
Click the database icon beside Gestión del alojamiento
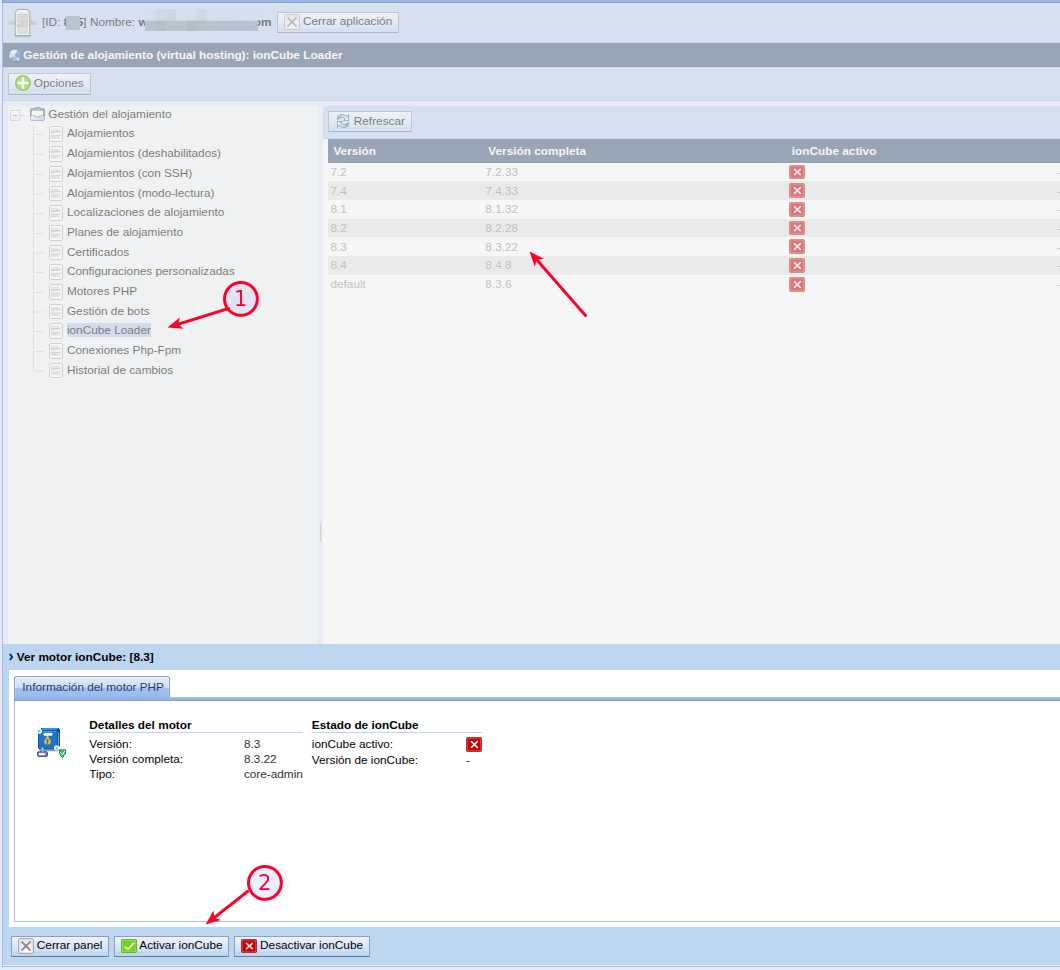click(x=38, y=114)
